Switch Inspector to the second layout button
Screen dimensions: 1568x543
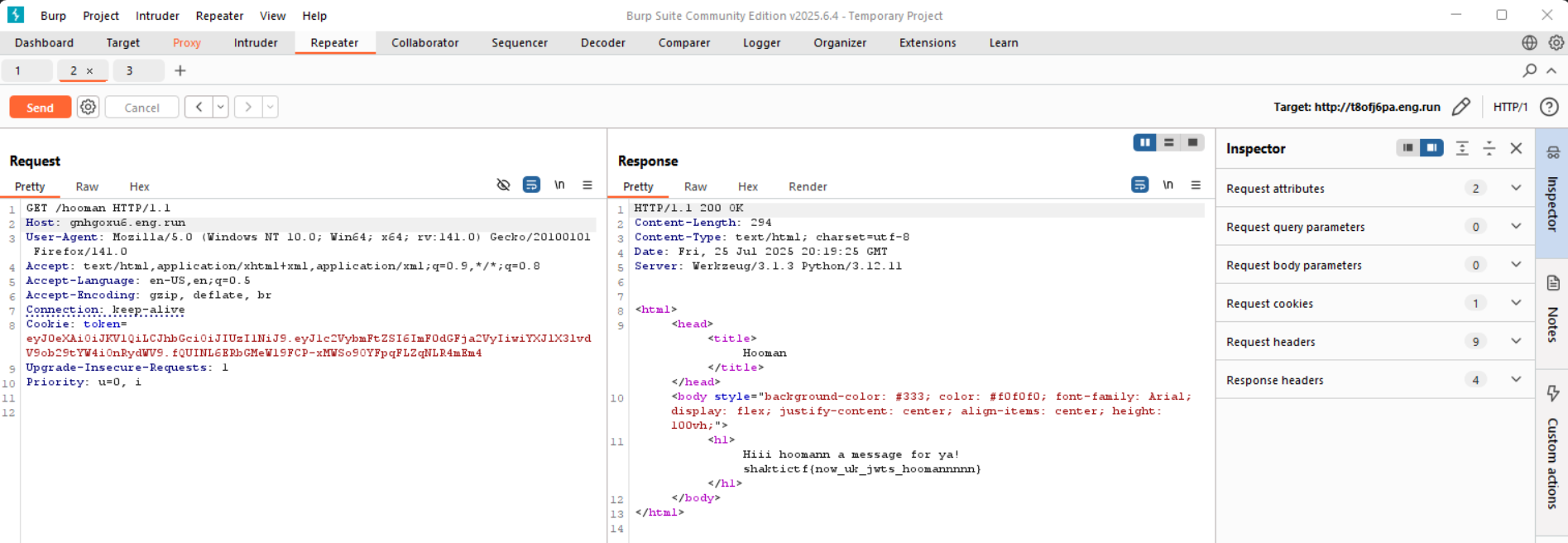1431,148
